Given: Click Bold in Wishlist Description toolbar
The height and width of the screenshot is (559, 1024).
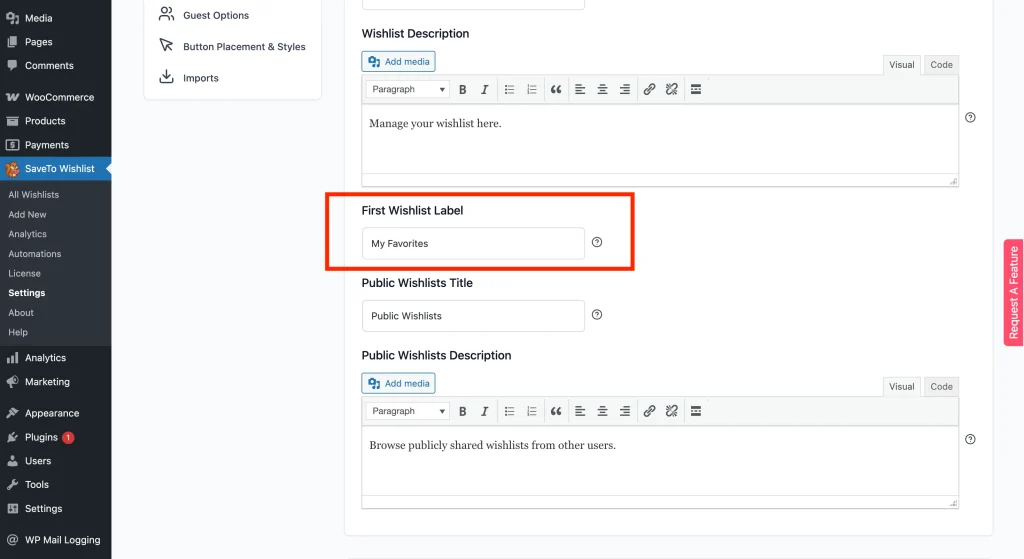Looking at the screenshot, I should 462,89.
